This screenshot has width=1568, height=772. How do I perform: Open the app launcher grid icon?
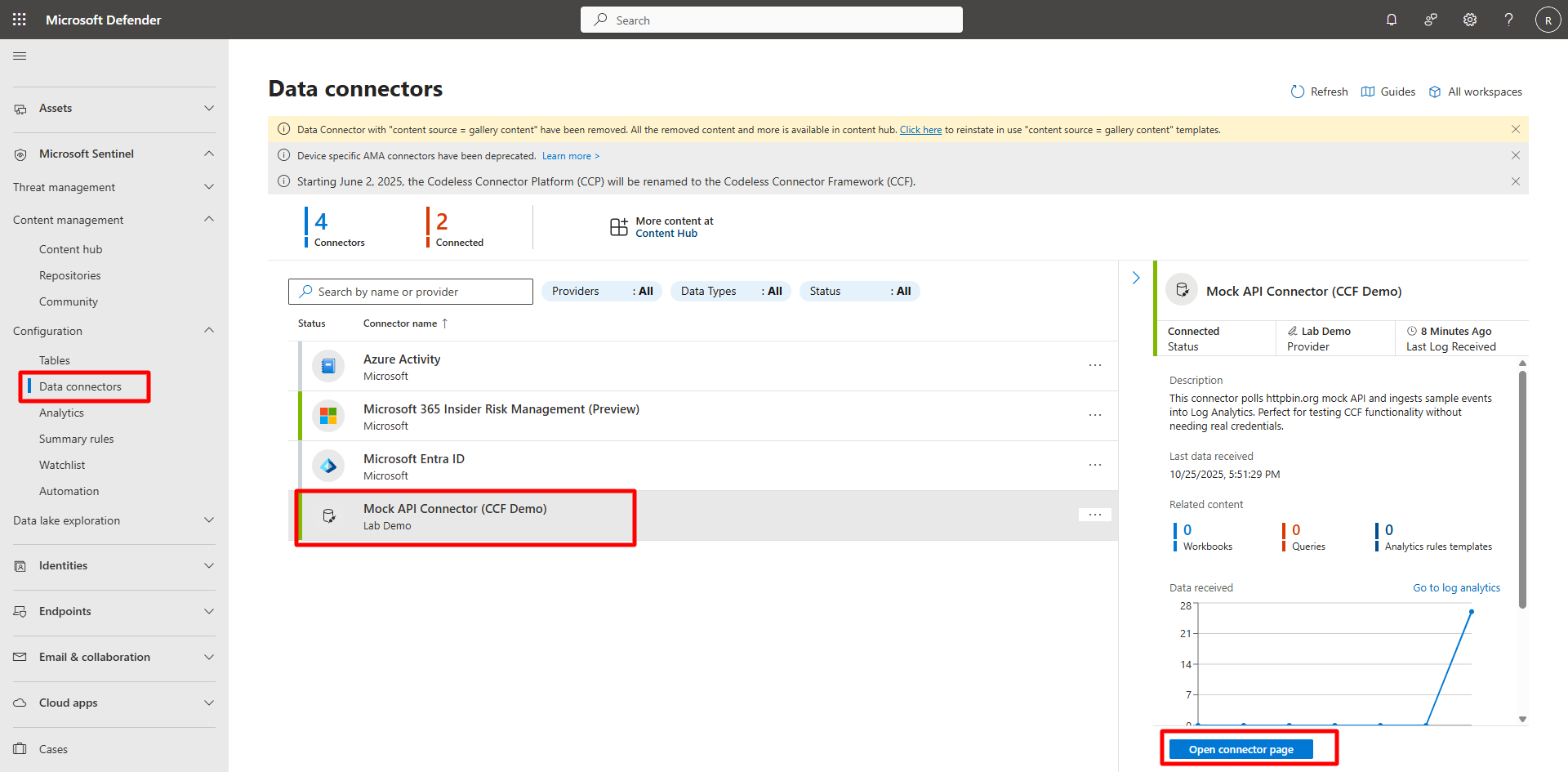pos(20,20)
